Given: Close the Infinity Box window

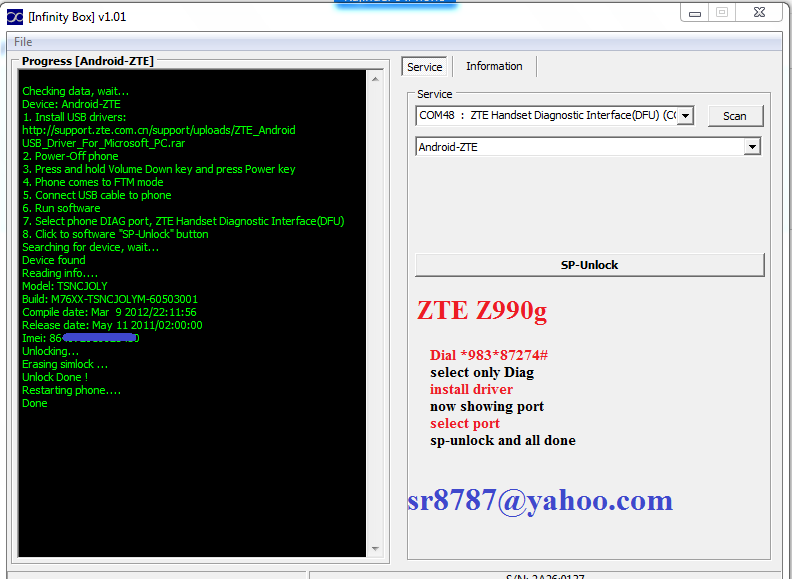Looking at the screenshot, I should (759, 13).
